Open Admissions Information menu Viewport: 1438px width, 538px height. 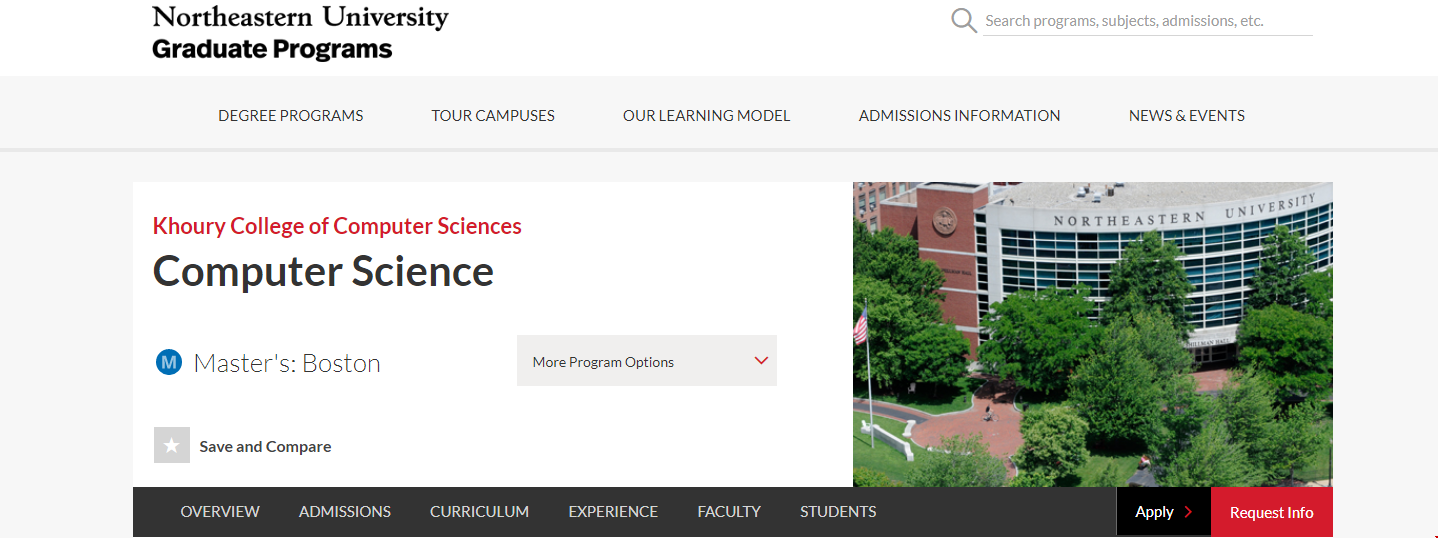coord(960,115)
